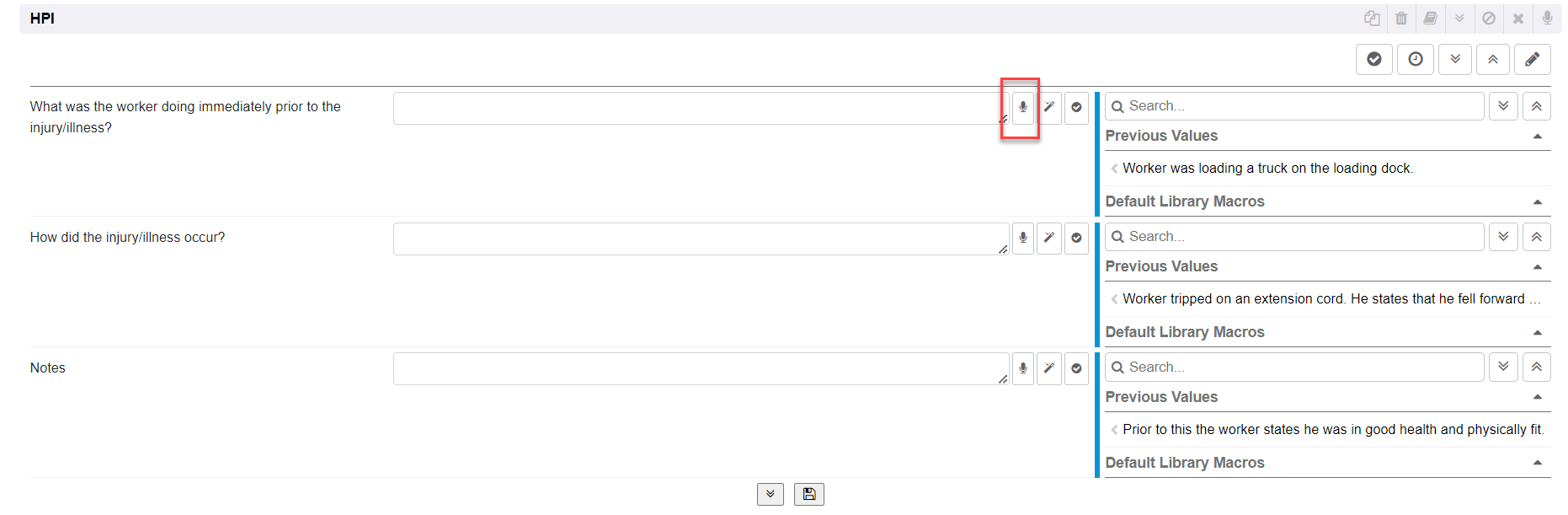Click the magic wand icon beside the Notes field
The height and width of the screenshot is (515, 1568).
pos(1049,368)
